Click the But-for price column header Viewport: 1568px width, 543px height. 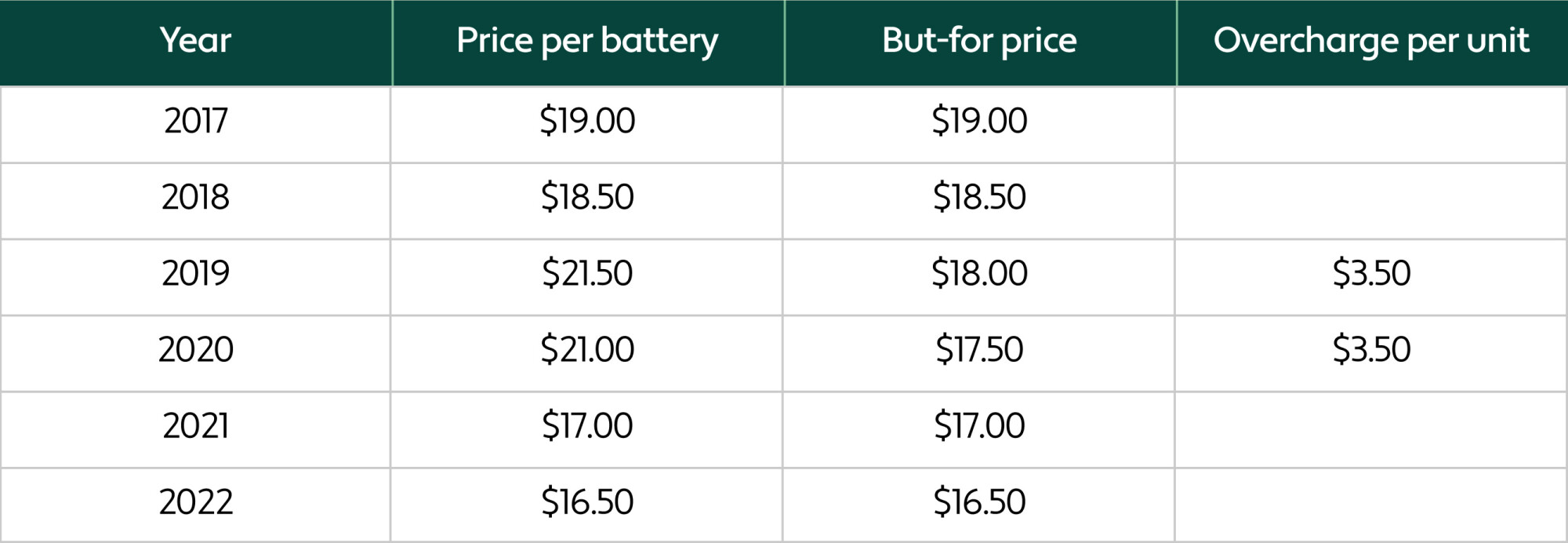click(979, 41)
